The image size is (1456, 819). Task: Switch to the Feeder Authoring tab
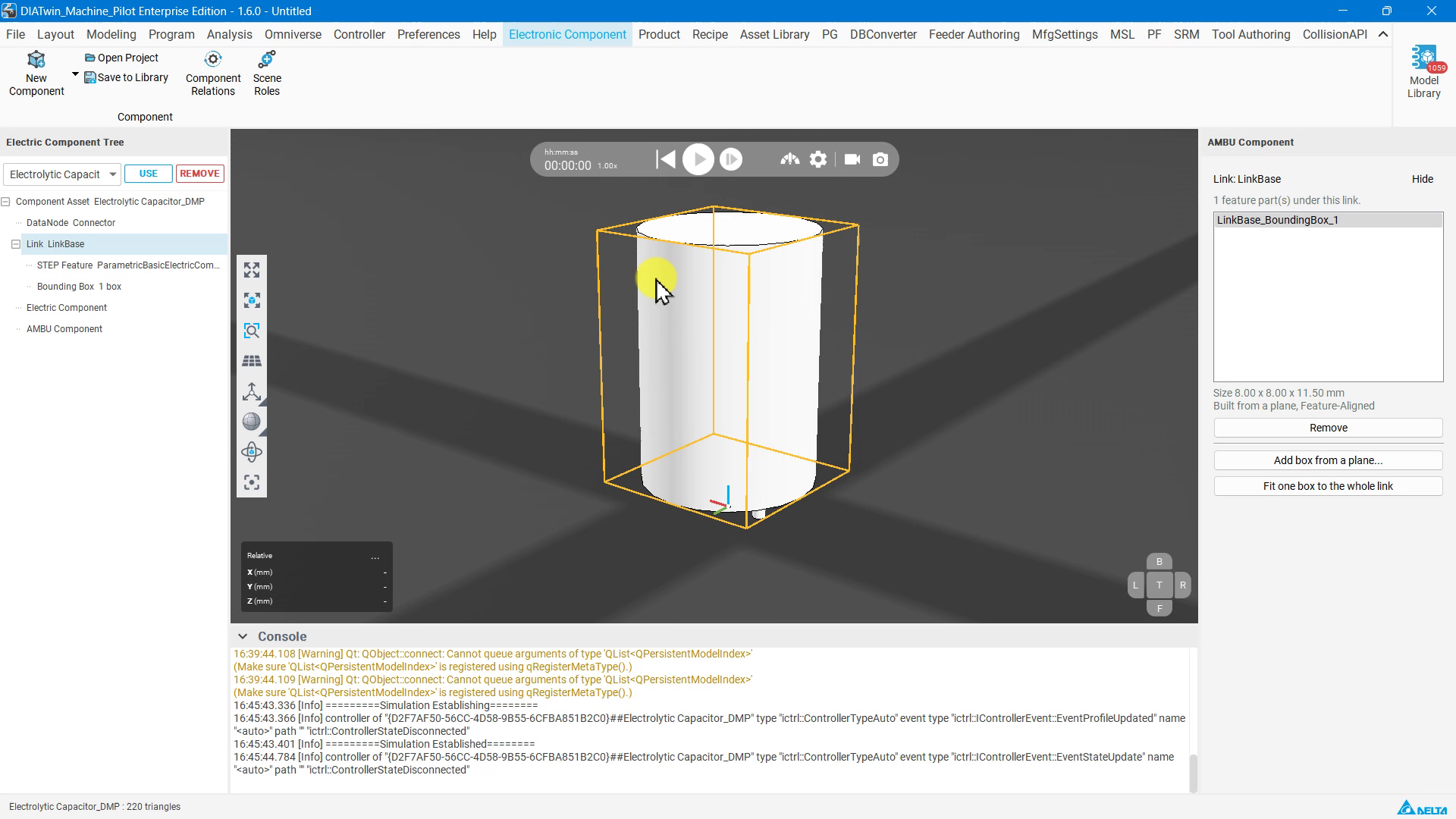(x=974, y=34)
